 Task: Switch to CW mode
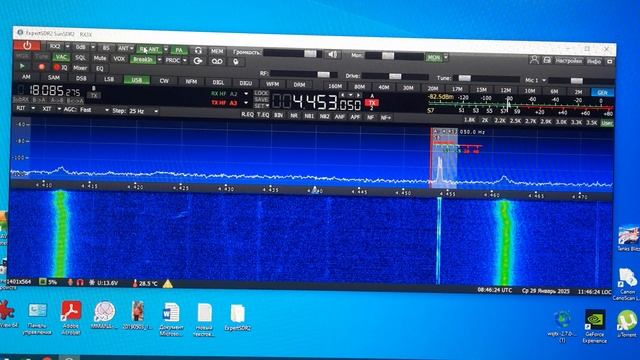click(x=164, y=80)
